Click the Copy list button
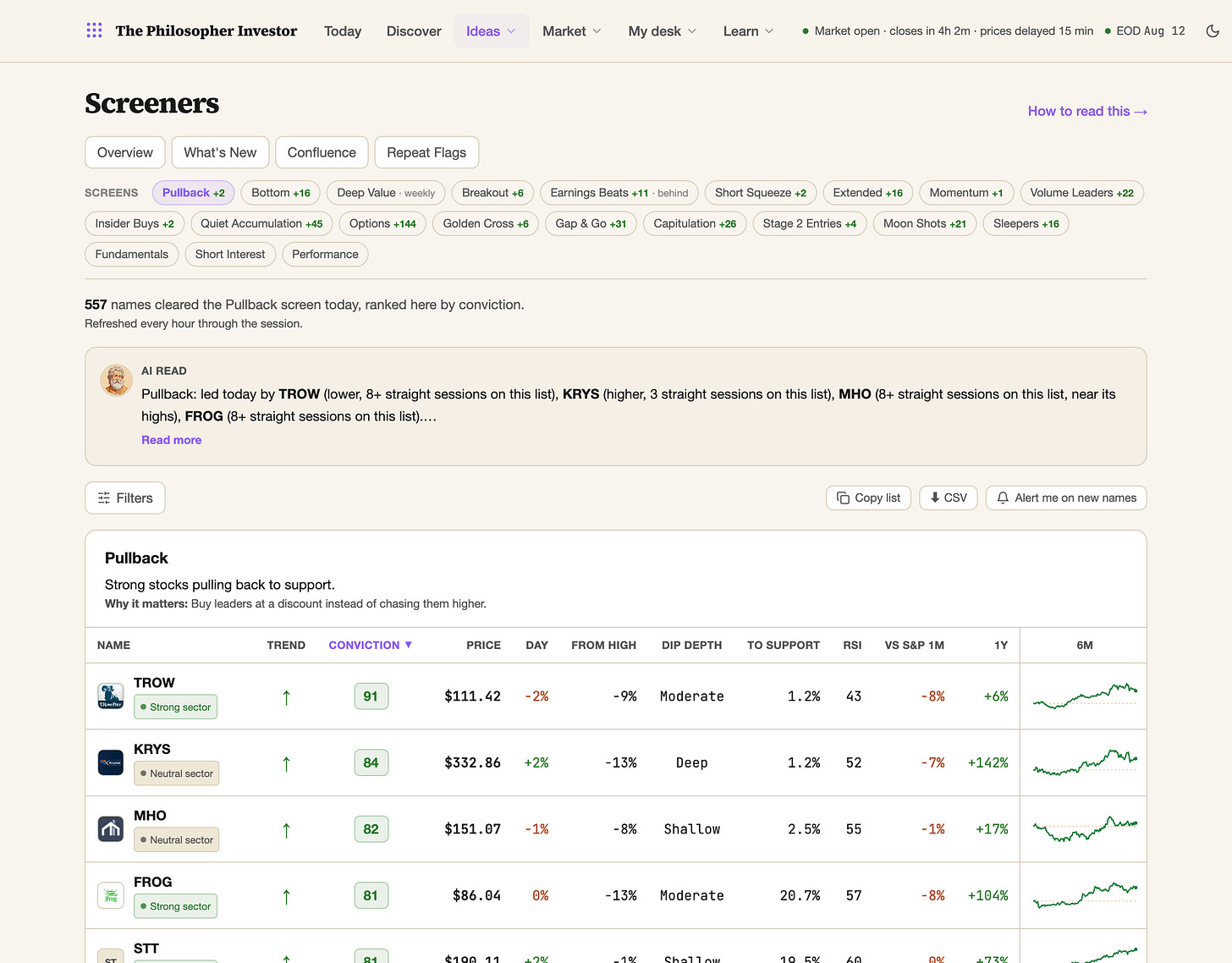This screenshot has height=963, width=1232. click(869, 498)
